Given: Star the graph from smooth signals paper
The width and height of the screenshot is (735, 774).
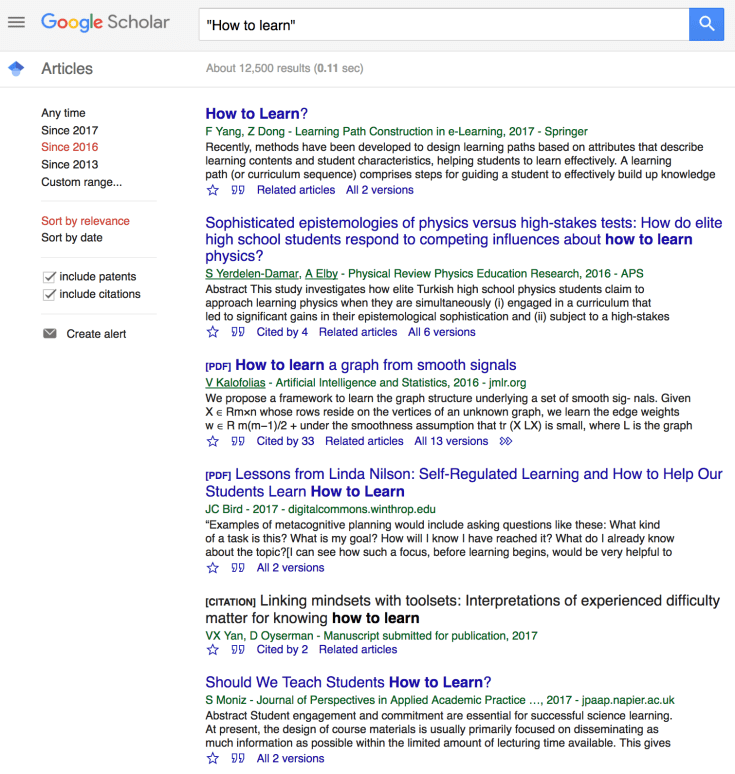Looking at the screenshot, I should click(x=213, y=441).
